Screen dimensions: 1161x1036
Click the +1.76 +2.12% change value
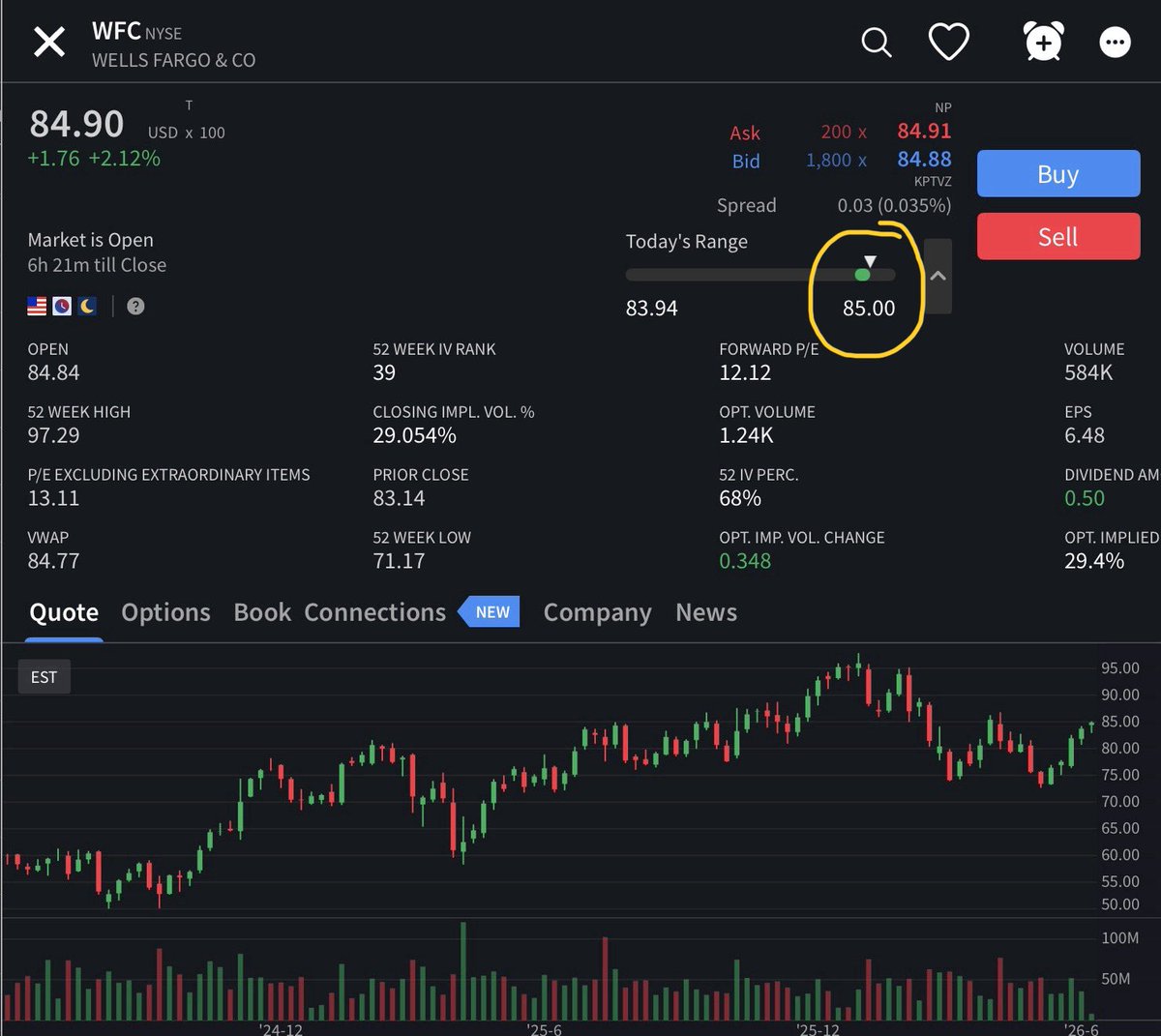pyautogui.click(x=94, y=158)
